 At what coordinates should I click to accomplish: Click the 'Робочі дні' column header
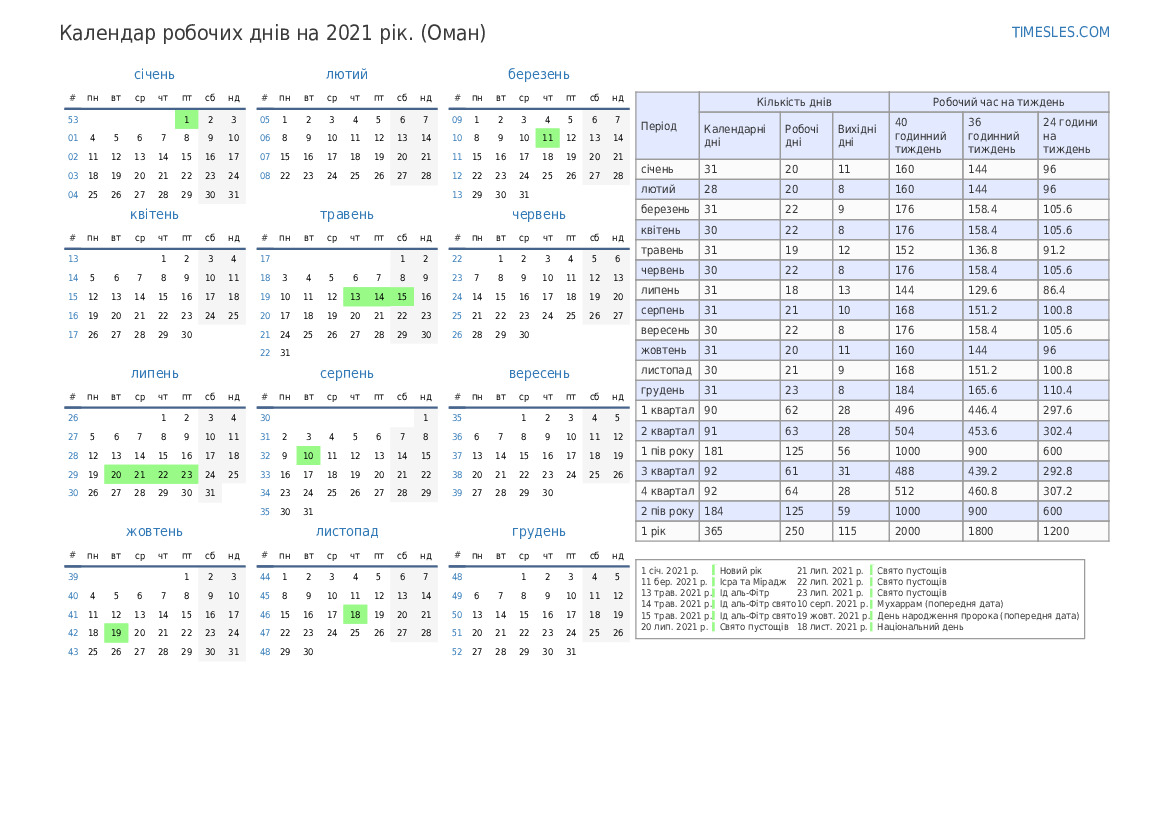[806, 136]
